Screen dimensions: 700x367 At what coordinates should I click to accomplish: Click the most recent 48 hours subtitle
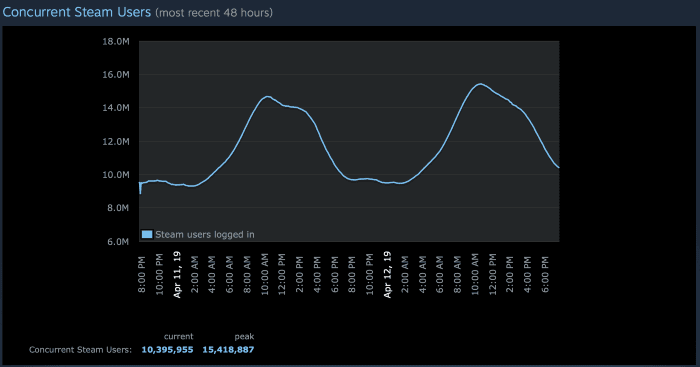(214, 13)
